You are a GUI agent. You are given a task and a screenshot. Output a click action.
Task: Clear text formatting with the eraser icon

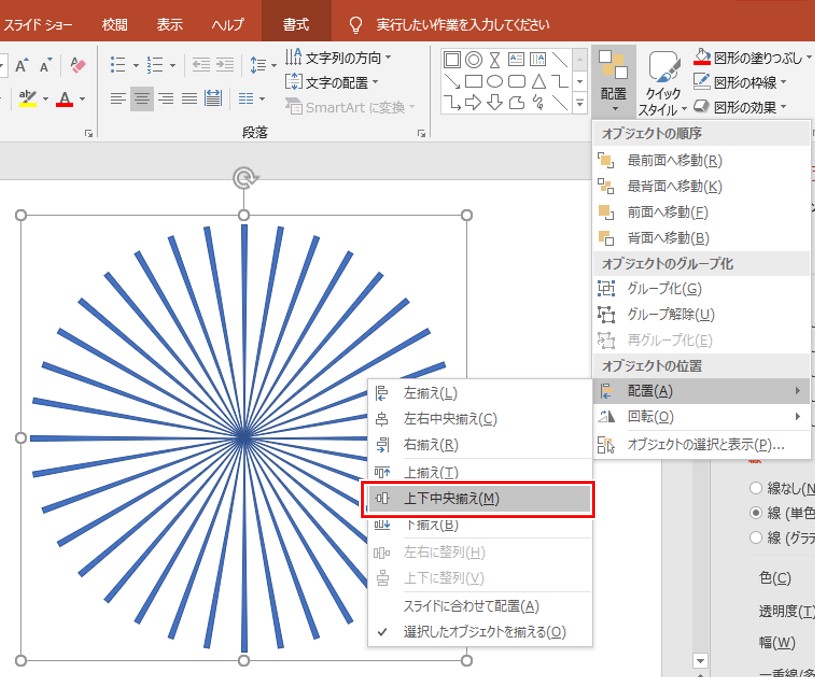[76, 63]
